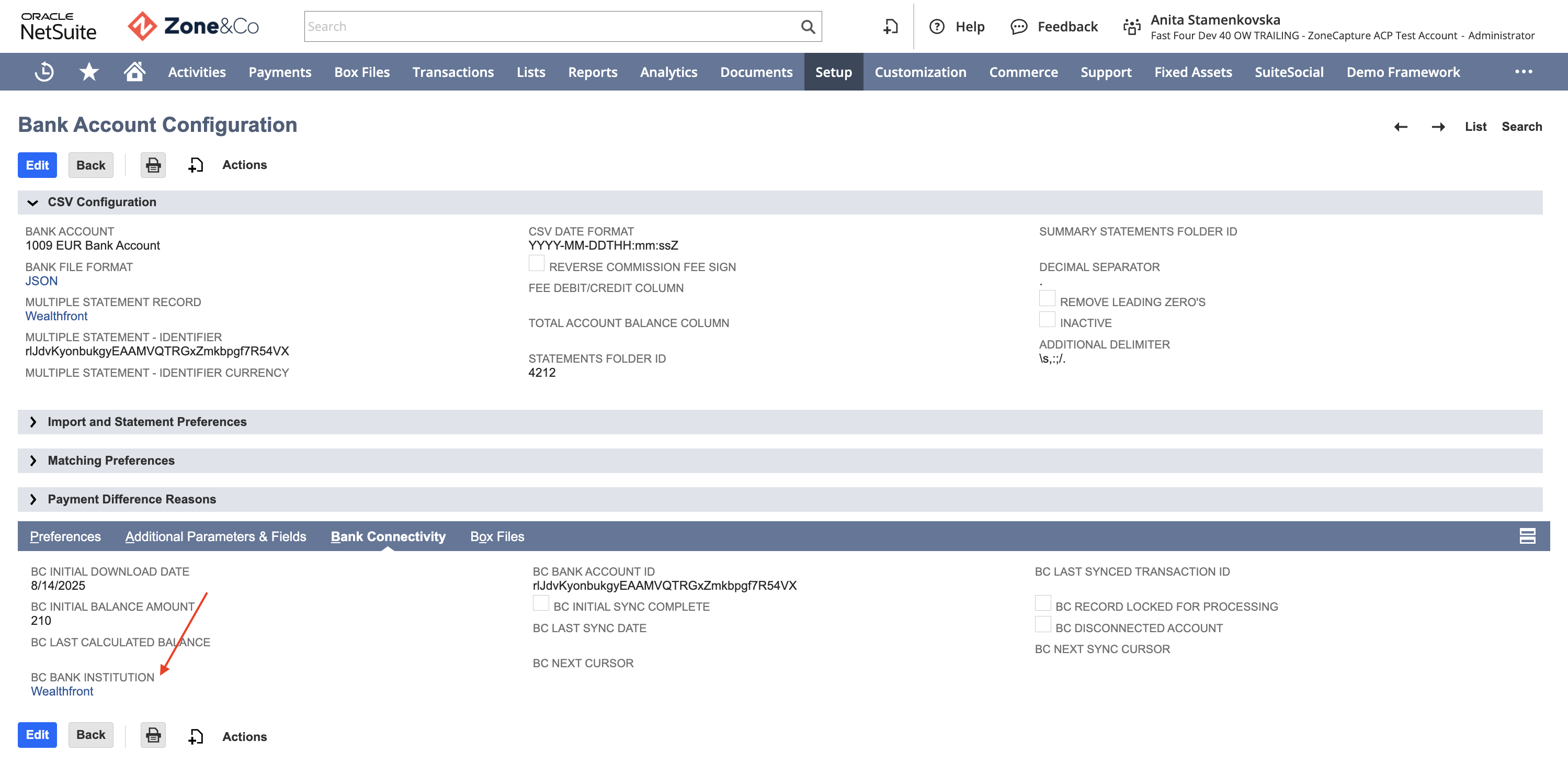
Task: Select the Bank Connectivity subtab
Action: [388, 536]
